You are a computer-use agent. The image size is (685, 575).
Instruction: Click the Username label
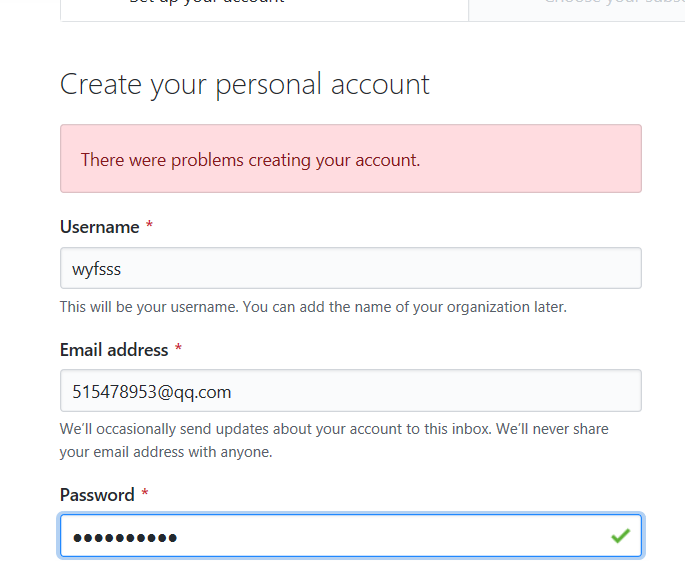pos(99,227)
